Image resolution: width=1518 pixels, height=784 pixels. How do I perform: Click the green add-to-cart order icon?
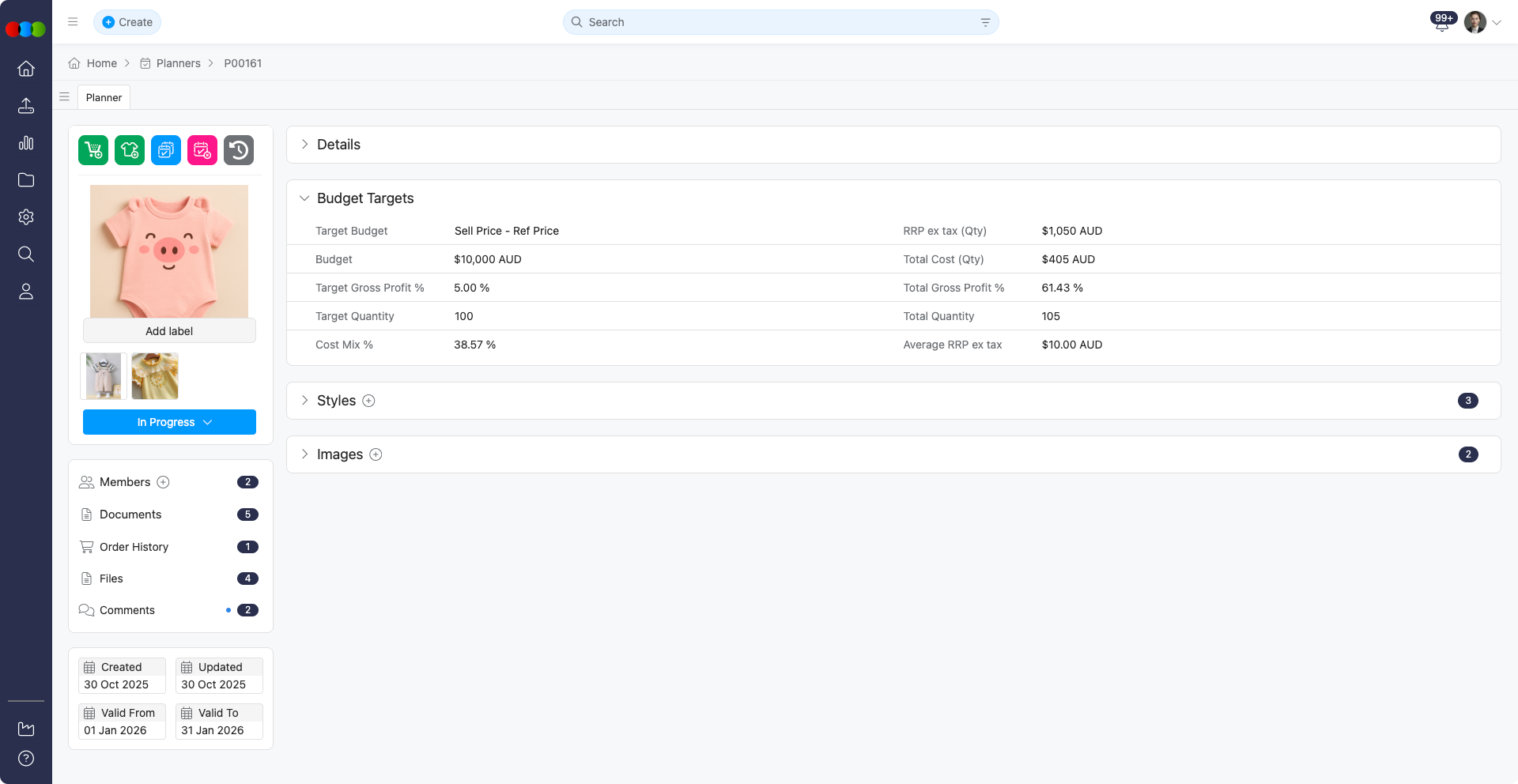[x=93, y=150]
